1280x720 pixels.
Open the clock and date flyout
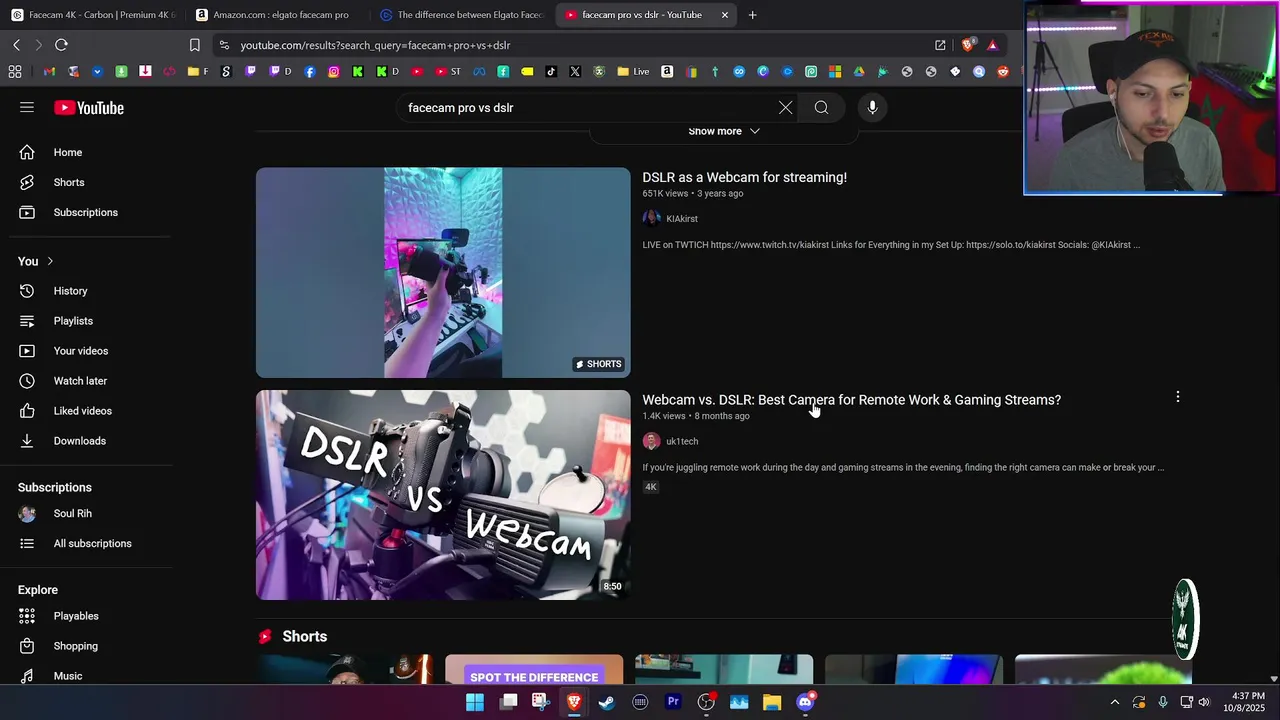click(1243, 702)
